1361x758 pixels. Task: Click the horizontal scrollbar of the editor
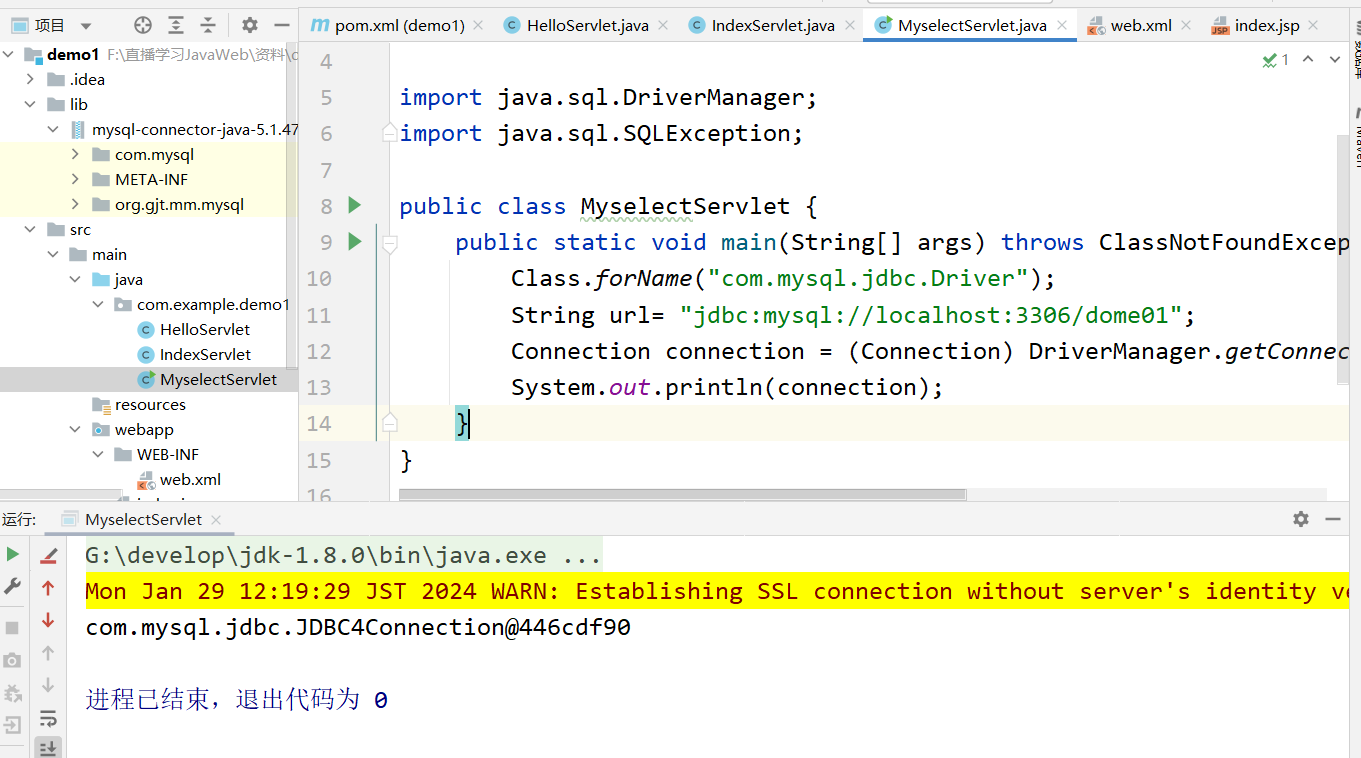click(x=682, y=494)
